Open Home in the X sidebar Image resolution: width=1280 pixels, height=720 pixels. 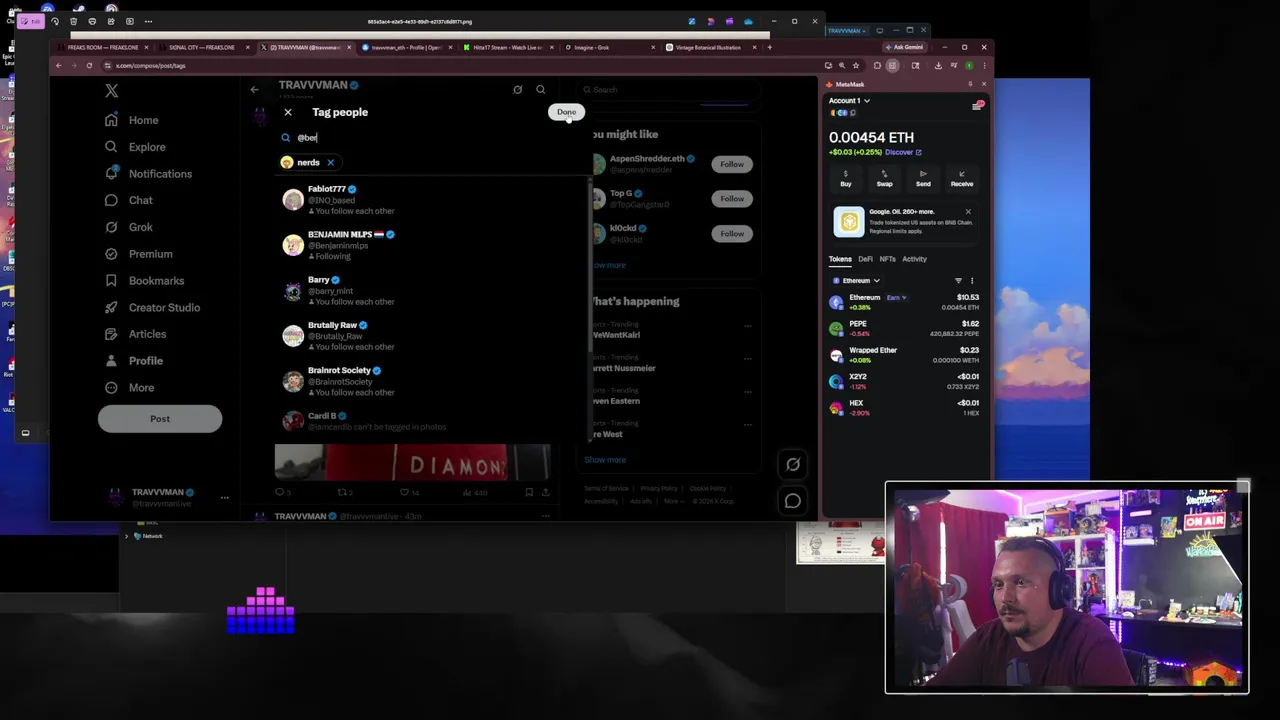(x=132, y=120)
